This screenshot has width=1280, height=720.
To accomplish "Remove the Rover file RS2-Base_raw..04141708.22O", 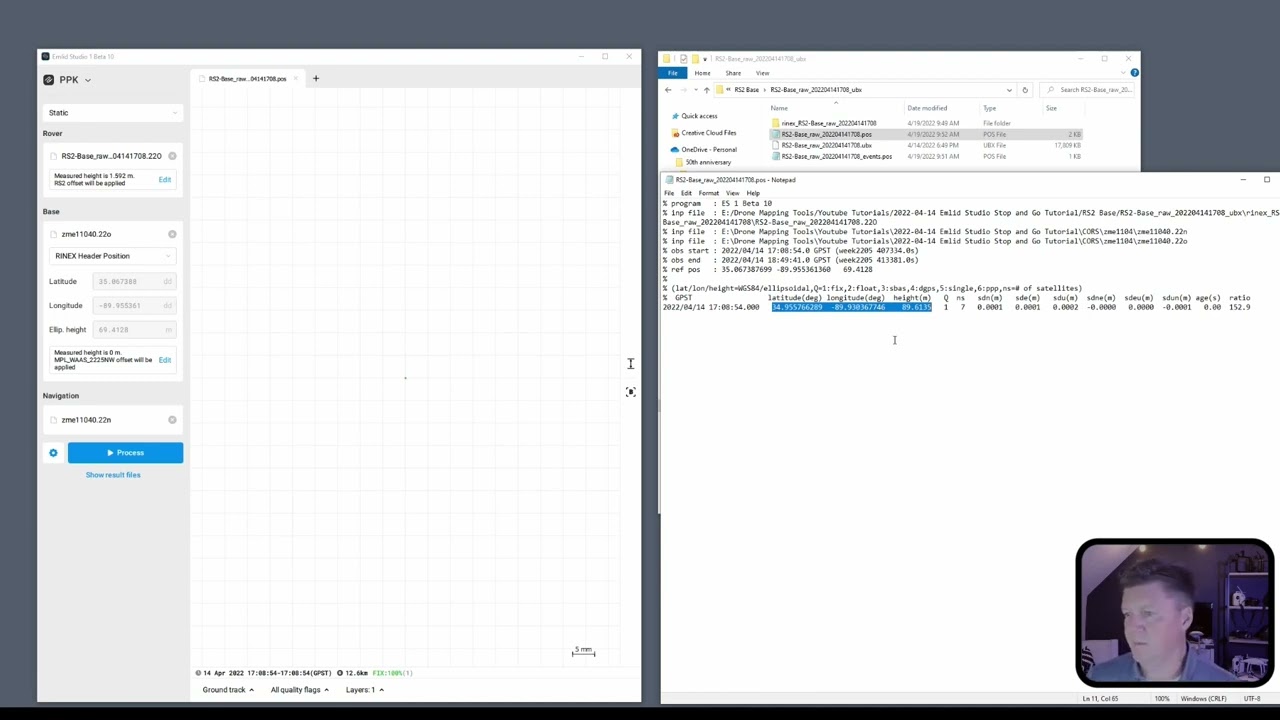I will coord(172,156).
